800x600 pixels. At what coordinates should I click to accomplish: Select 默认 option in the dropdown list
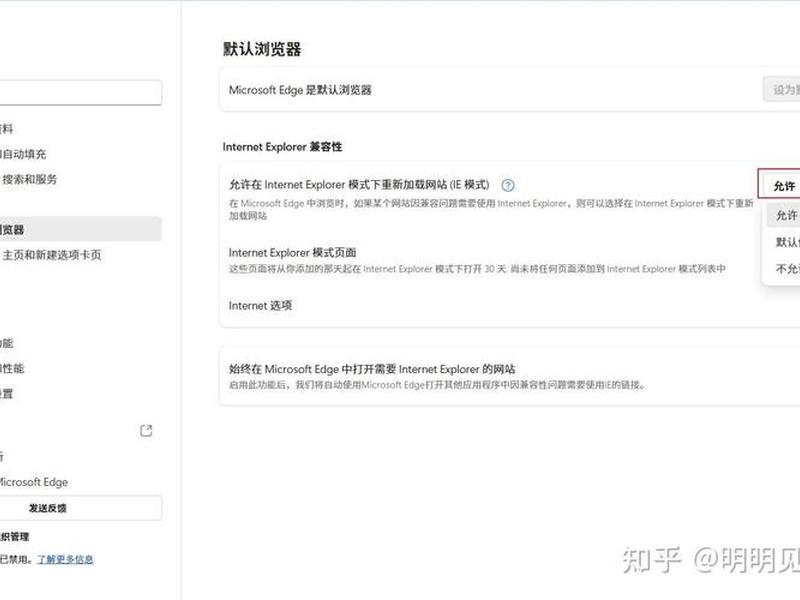point(783,242)
